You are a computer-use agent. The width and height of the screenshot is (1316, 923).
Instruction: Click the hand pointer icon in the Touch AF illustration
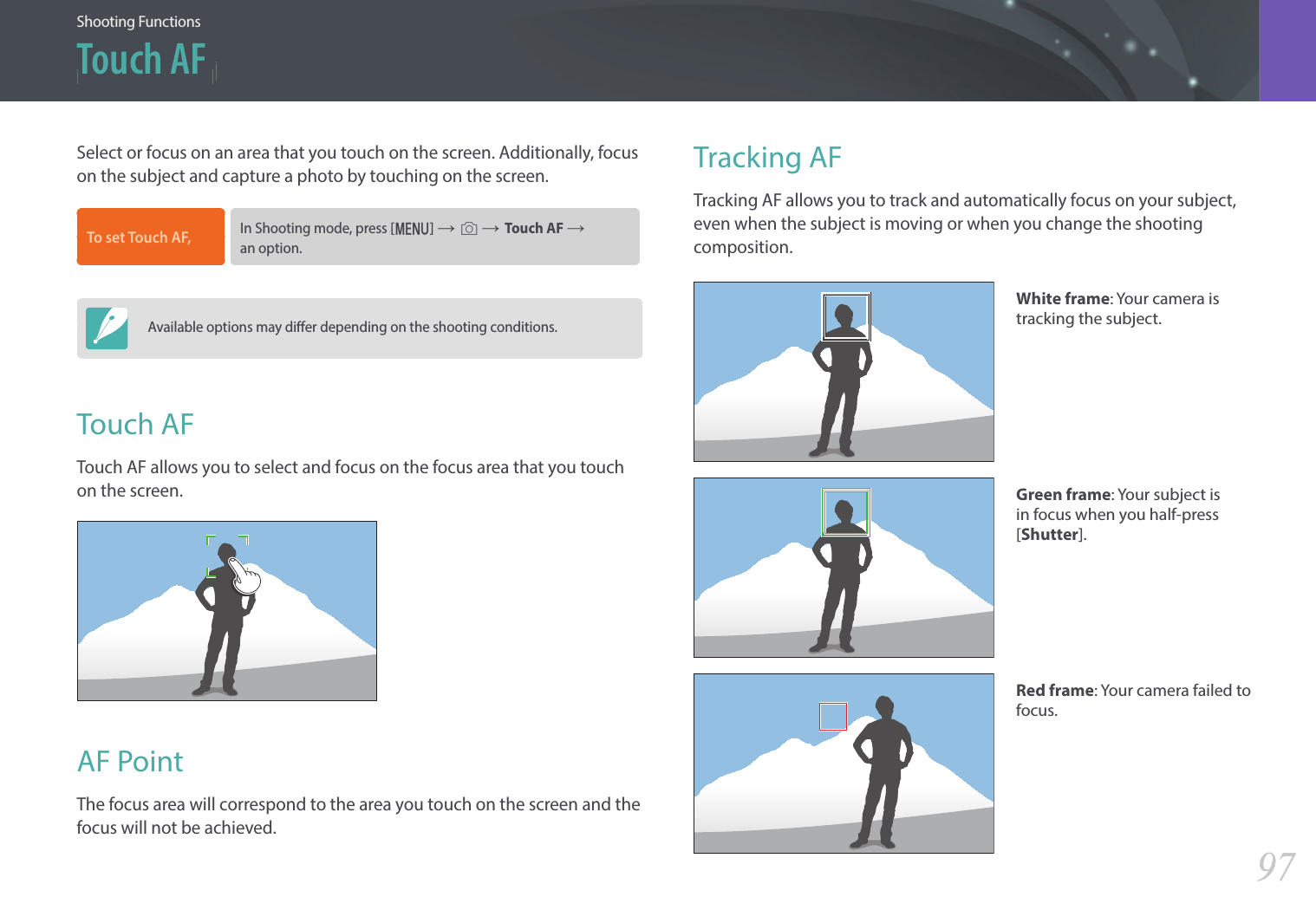tap(244, 576)
